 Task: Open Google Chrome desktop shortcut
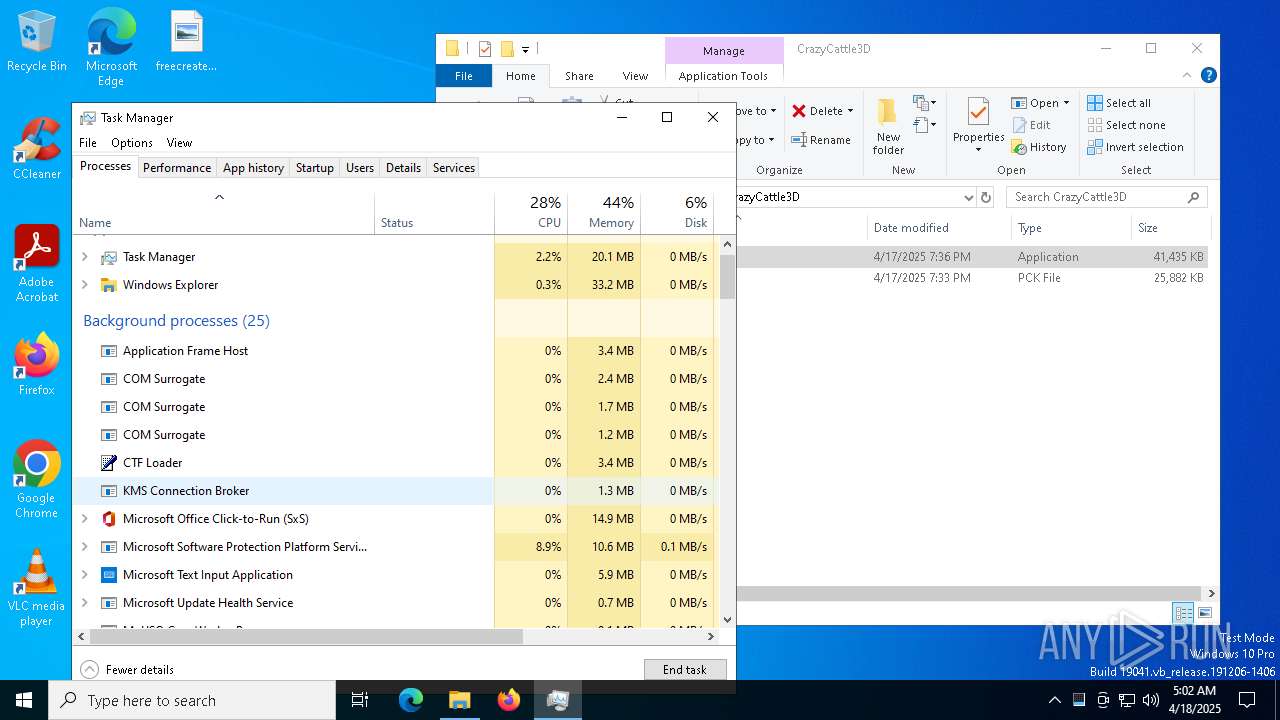click(x=36, y=479)
